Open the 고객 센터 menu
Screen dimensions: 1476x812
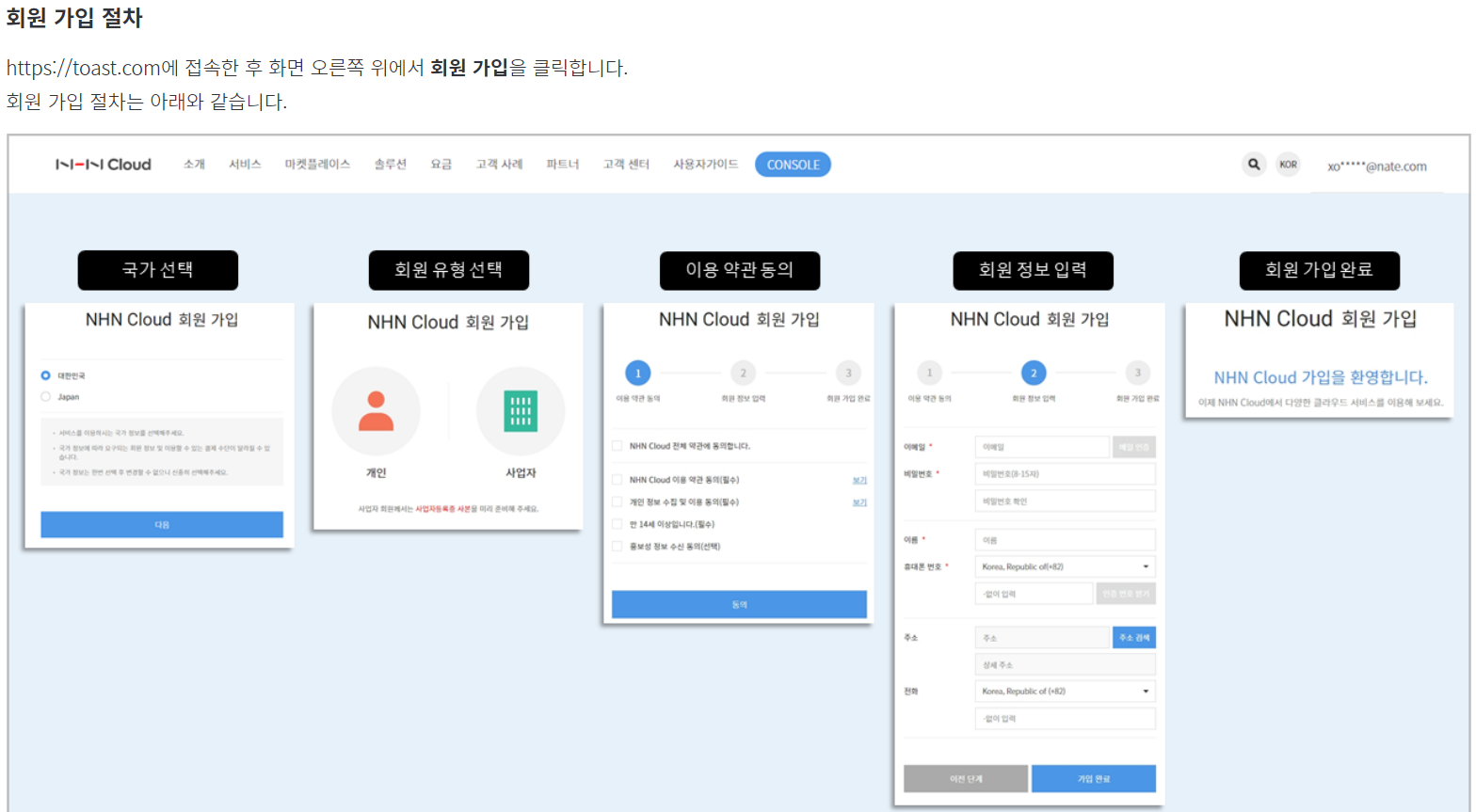[626, 165]
